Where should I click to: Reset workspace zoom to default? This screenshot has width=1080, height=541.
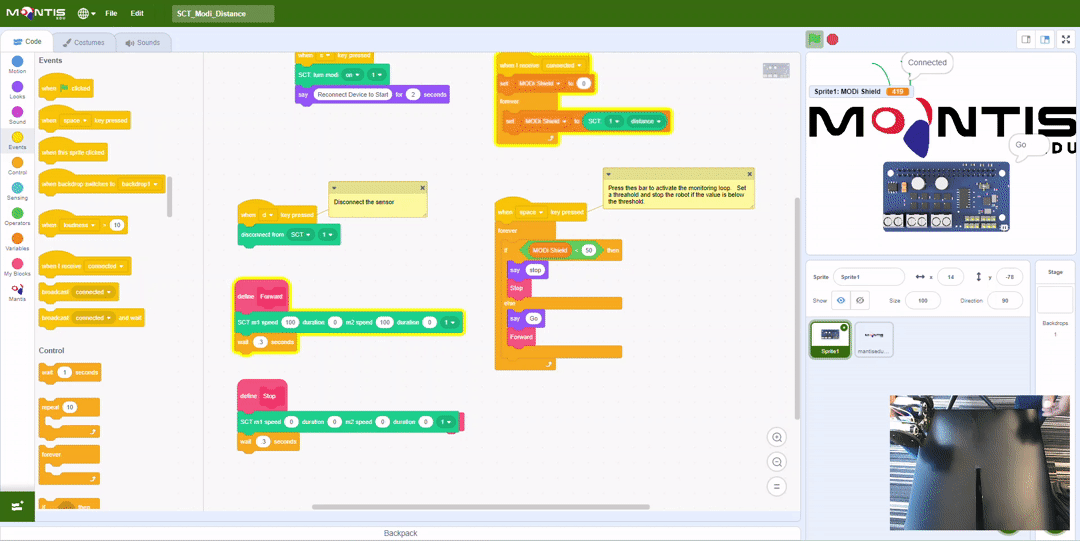pos(777,487)
